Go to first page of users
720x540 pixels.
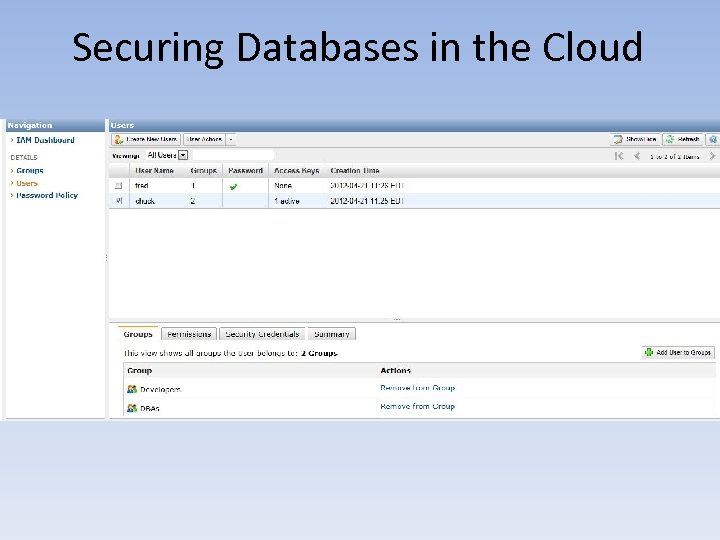coord(619,156)
